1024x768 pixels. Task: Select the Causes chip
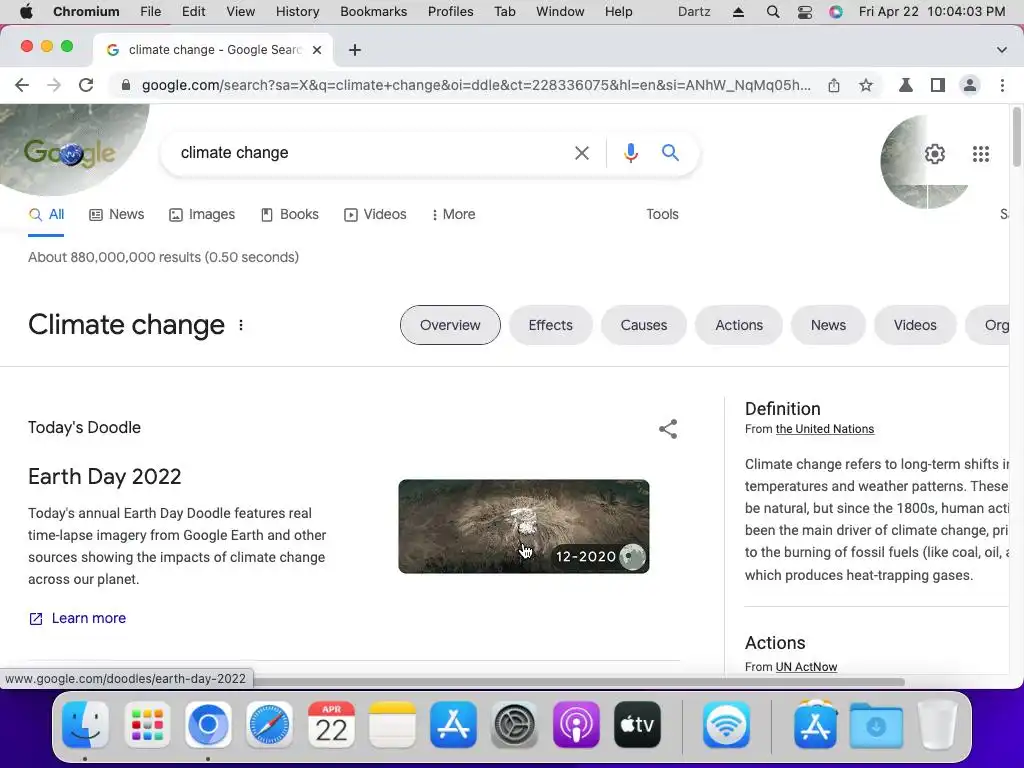point(644,325)
